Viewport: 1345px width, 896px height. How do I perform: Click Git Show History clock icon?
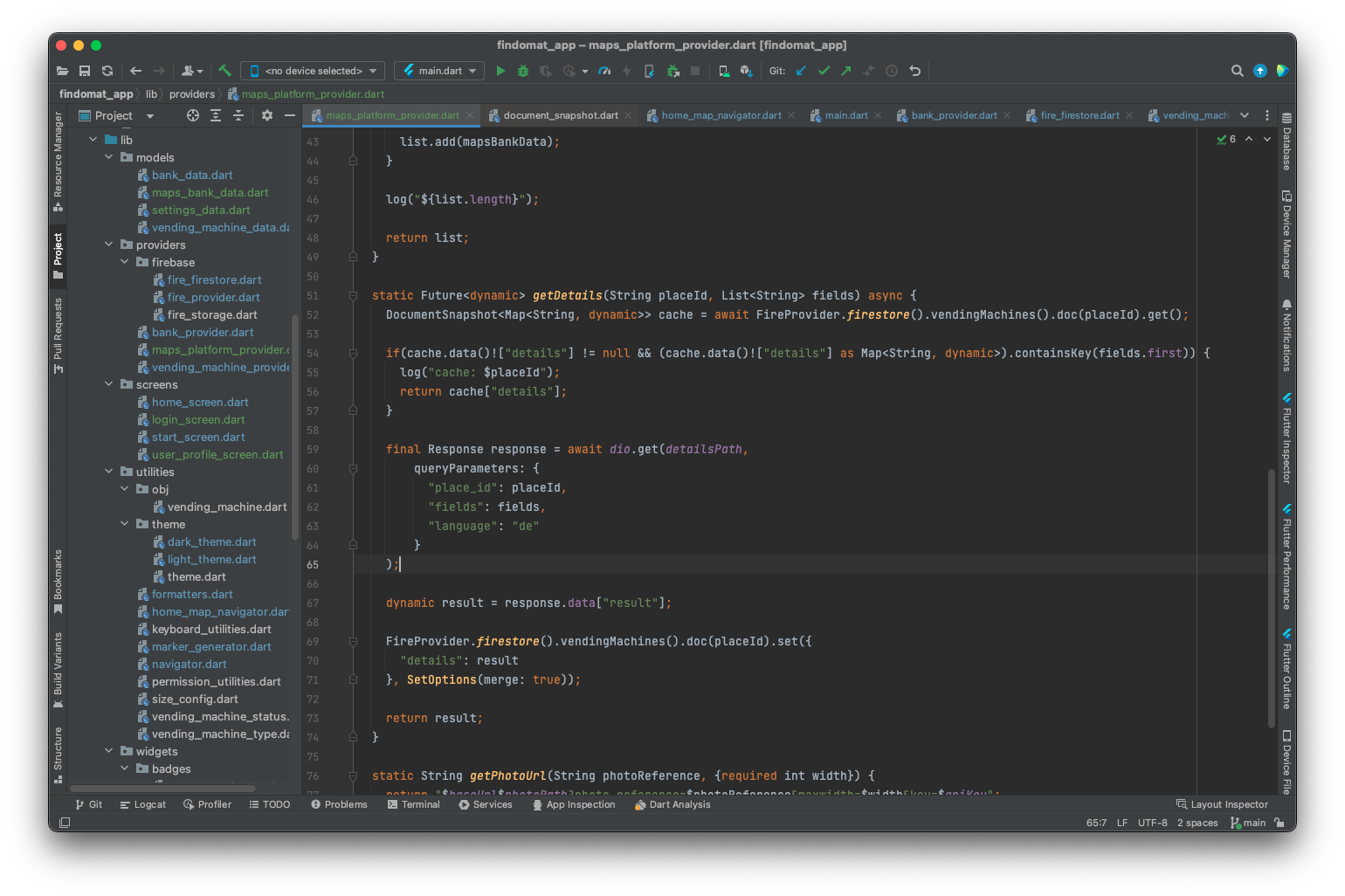coord(892,71)
